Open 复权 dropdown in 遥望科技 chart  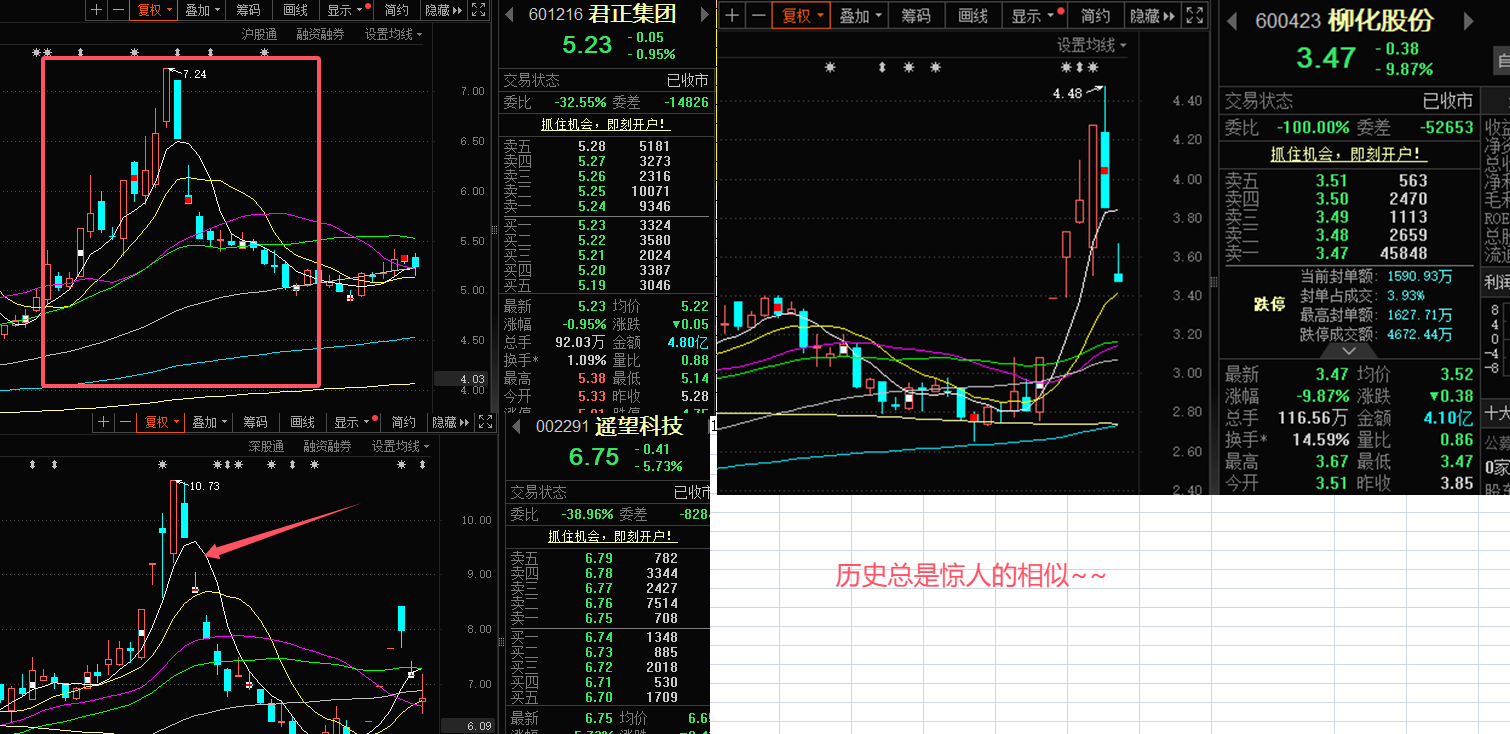coord(162,422)
